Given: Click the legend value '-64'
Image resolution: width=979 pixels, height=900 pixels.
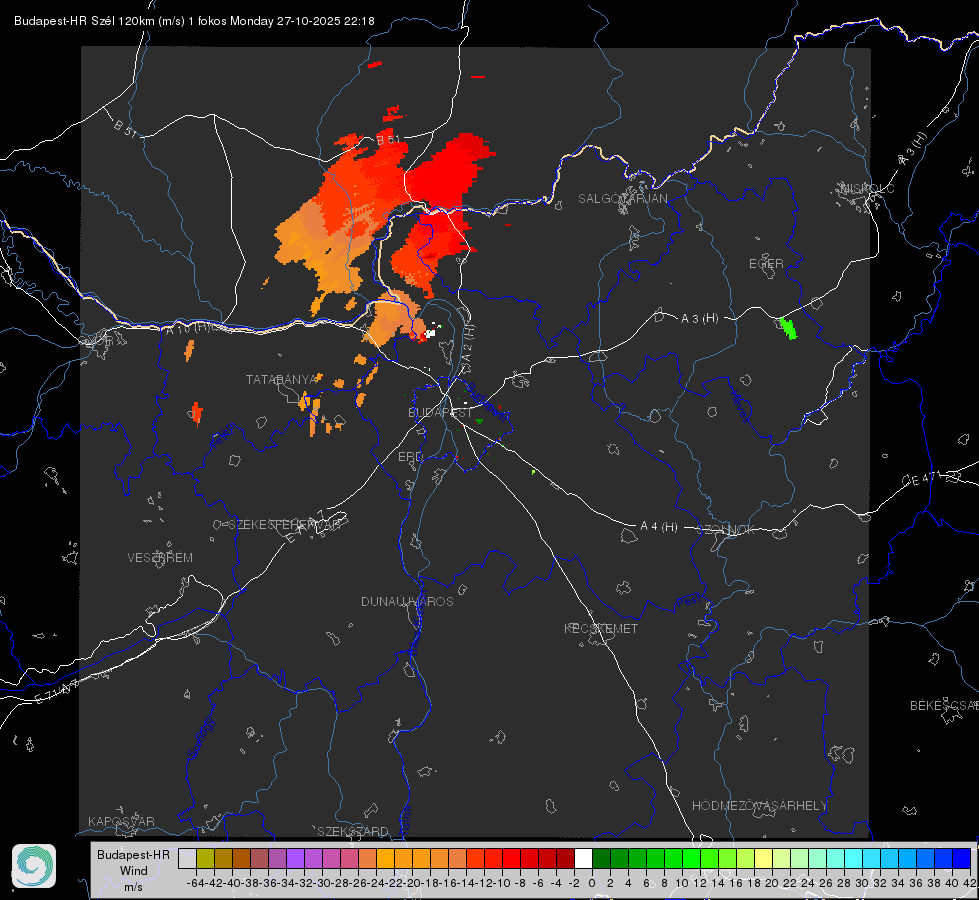Looking at the screenshot, I should coord(195,883).
